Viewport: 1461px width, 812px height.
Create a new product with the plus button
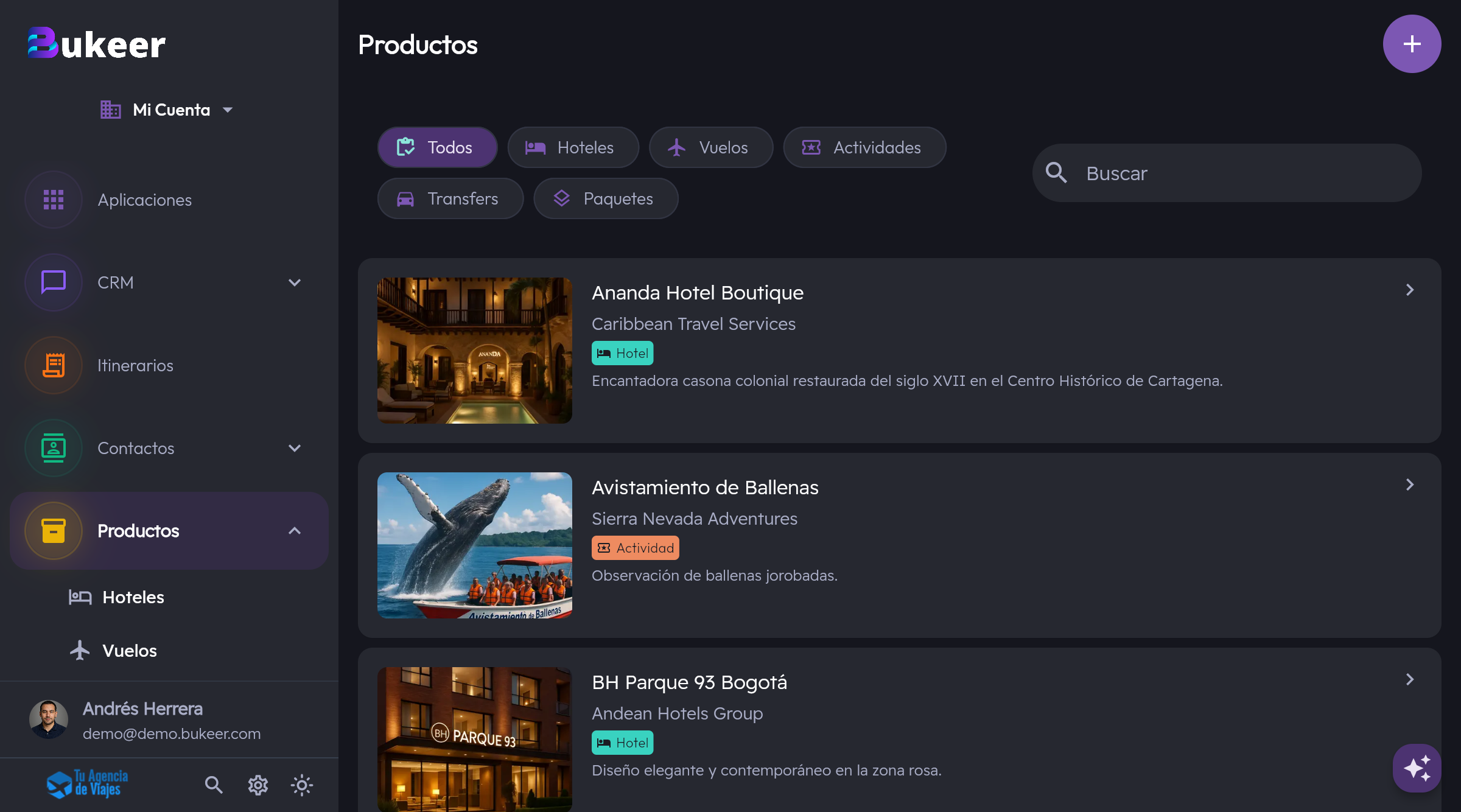pyautogui.click(x=1412, y=43)
